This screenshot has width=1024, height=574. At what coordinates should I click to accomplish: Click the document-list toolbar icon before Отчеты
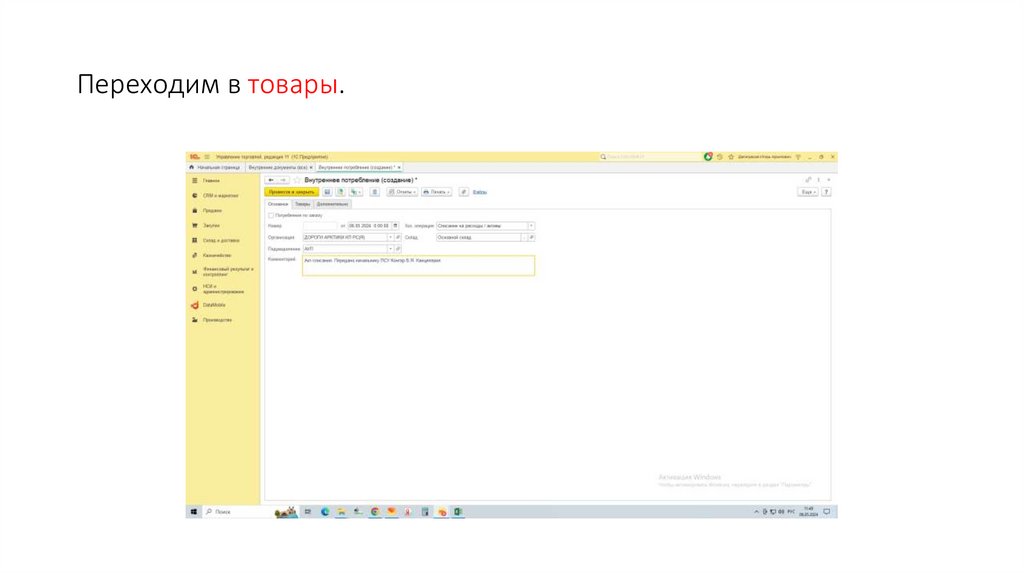coord(374,192)
